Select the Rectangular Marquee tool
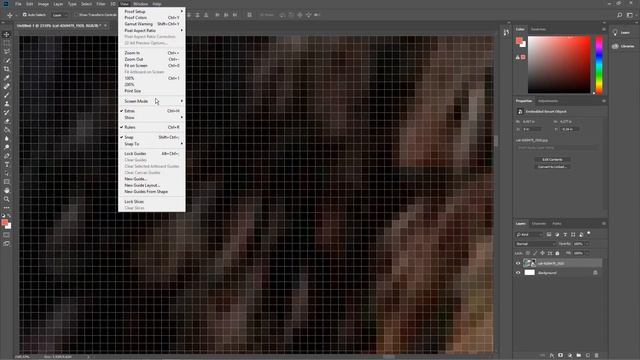The width and height of the screenshot is (640, 360). click(x=7, y=43)
